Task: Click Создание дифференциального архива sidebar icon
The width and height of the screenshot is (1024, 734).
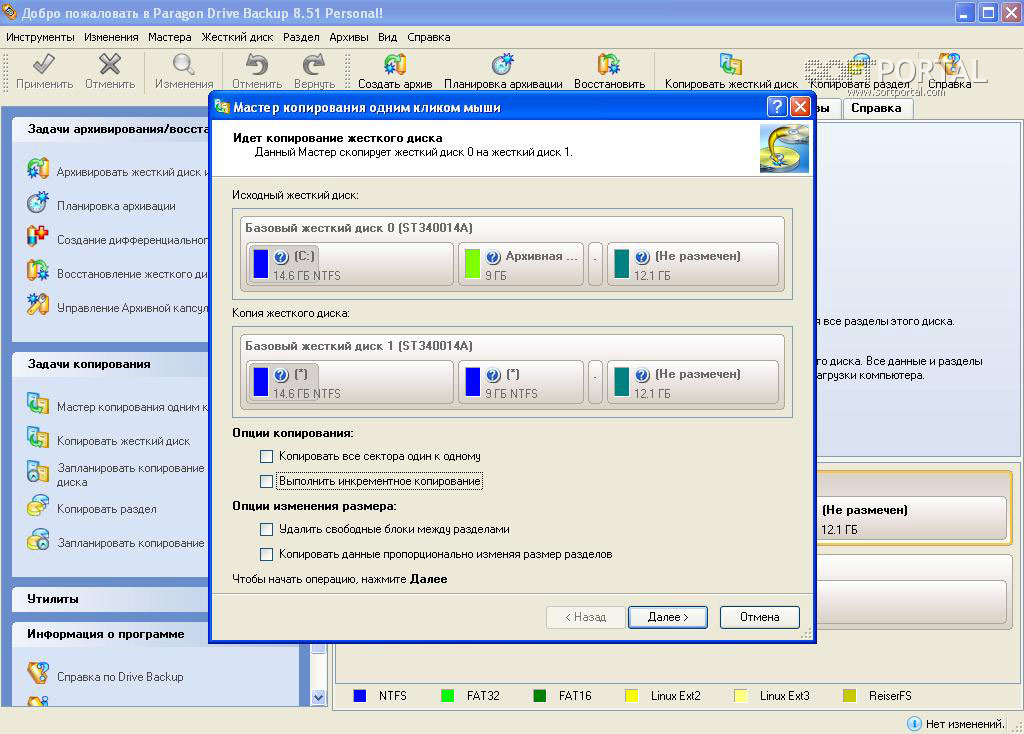Action: click(38, 236)
